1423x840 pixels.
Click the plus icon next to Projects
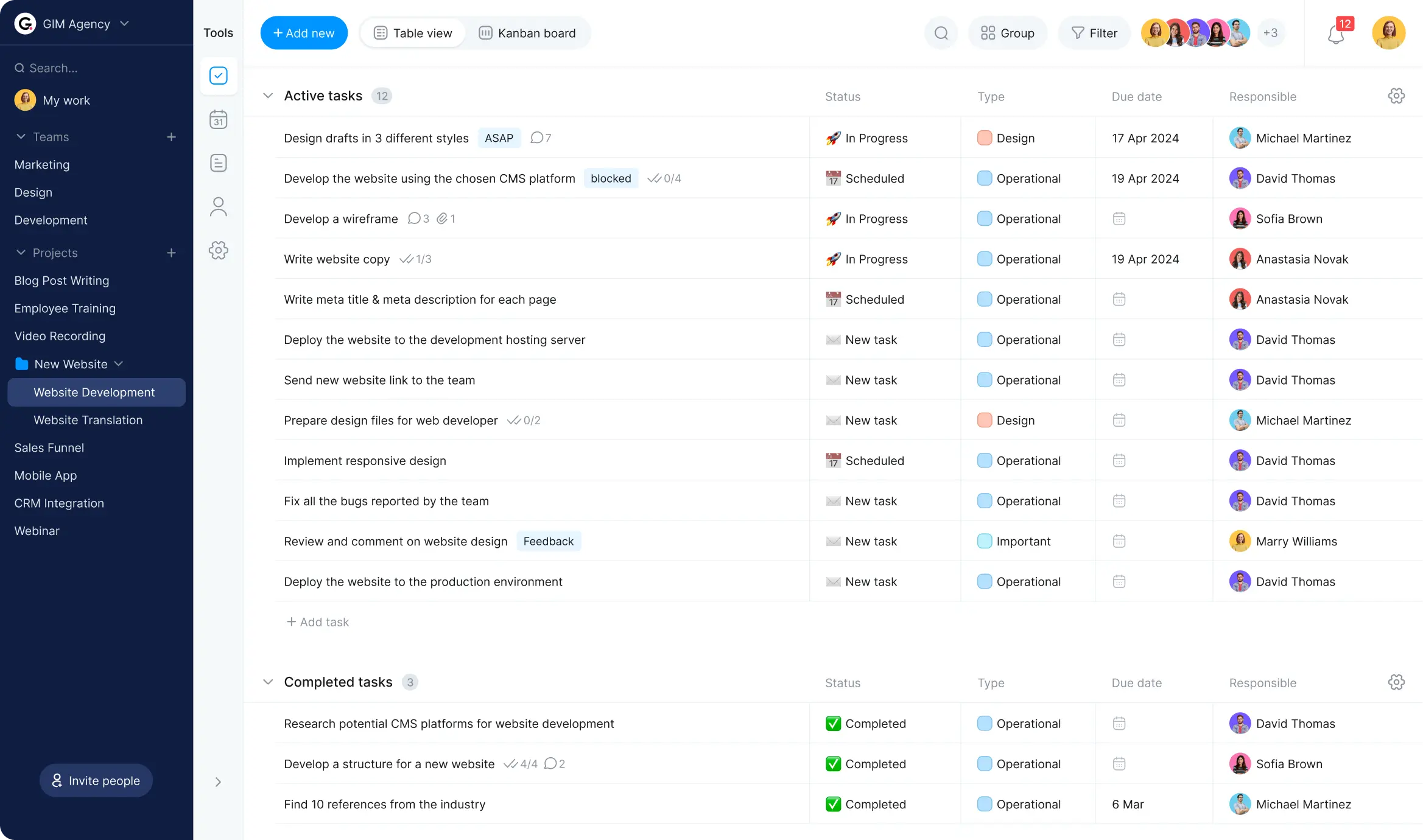coord(171,253)
